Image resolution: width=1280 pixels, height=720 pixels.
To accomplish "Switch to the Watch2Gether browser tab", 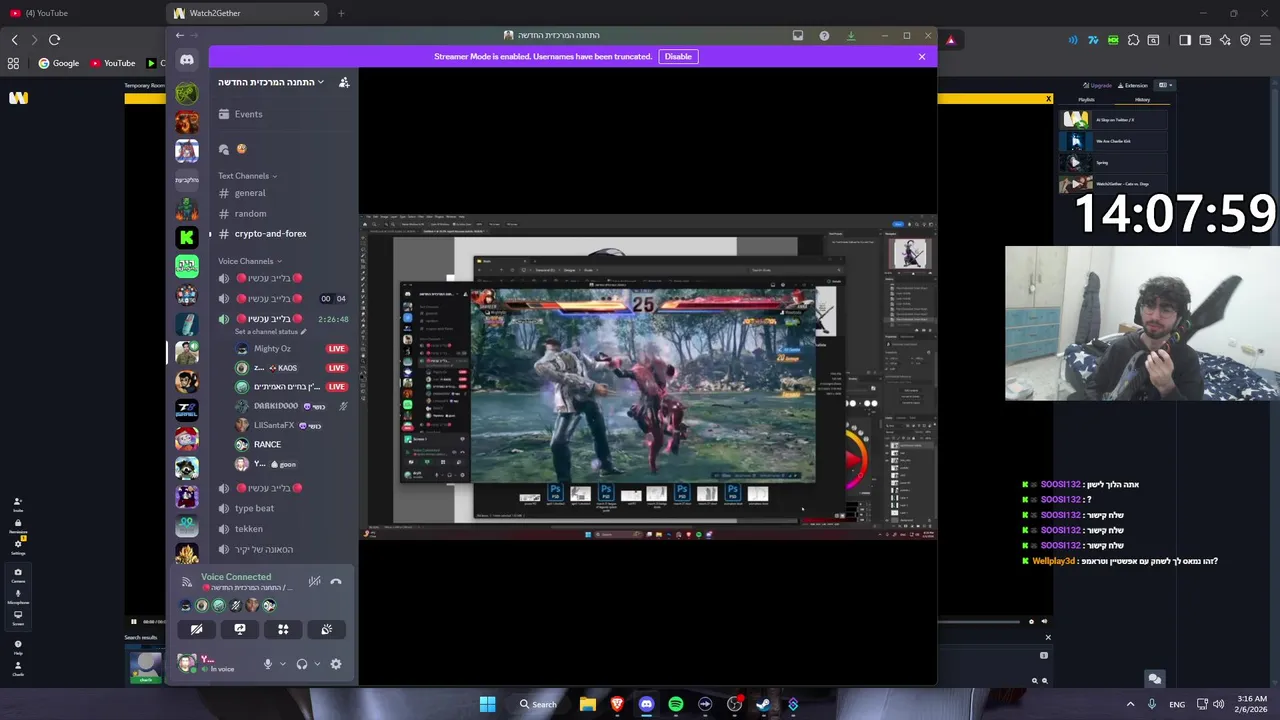I will pyautogui.click(x=245, y=13).
